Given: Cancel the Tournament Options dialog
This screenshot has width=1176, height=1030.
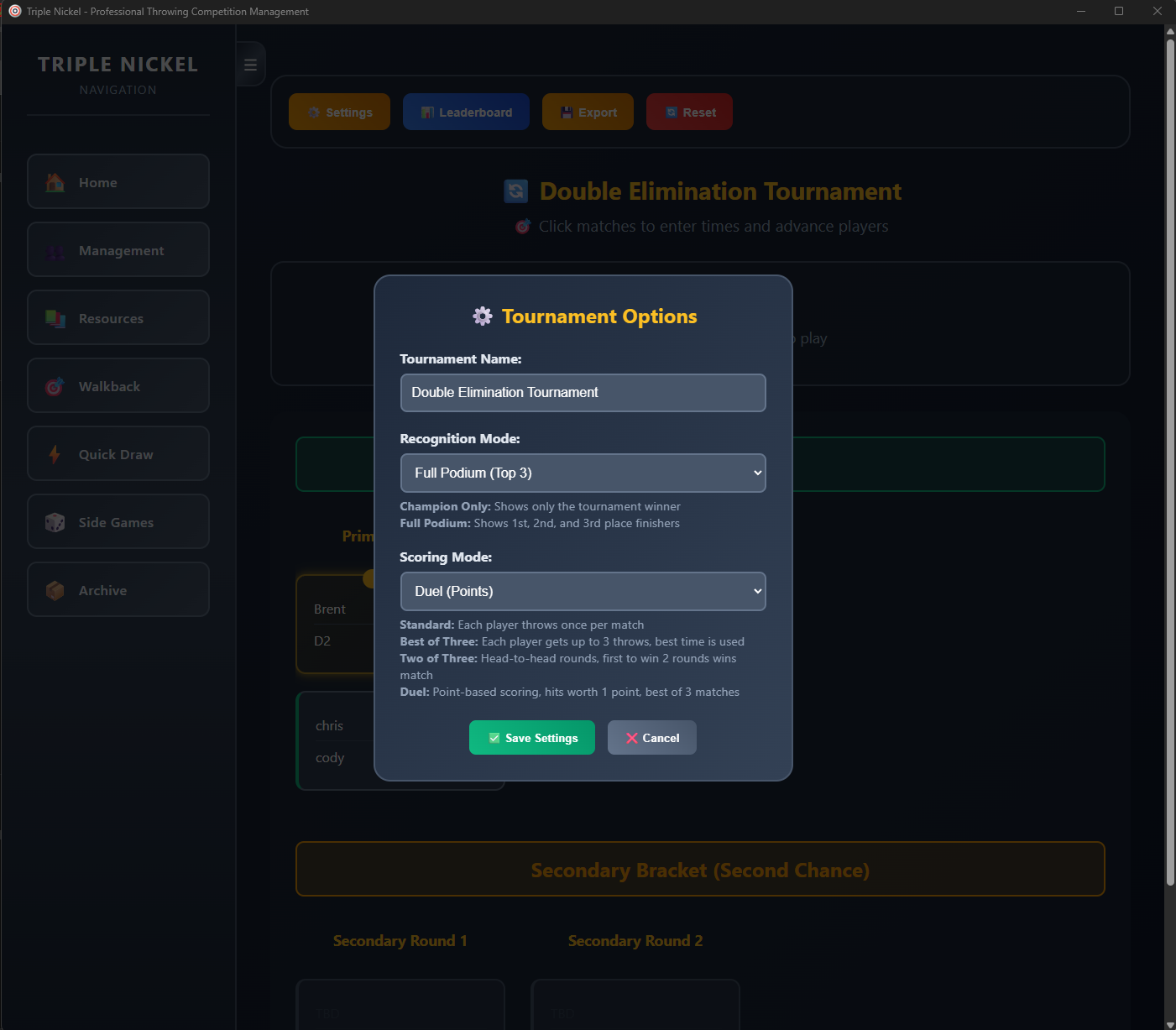Looking at the screenshot, I should pyautogui.click(x=651, y=738).
